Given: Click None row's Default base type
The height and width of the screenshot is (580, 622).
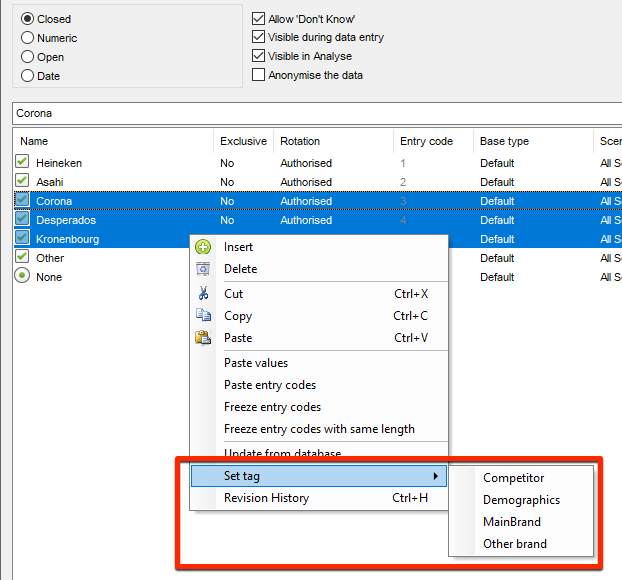Looking at the screenshot, I should [497, 277].
